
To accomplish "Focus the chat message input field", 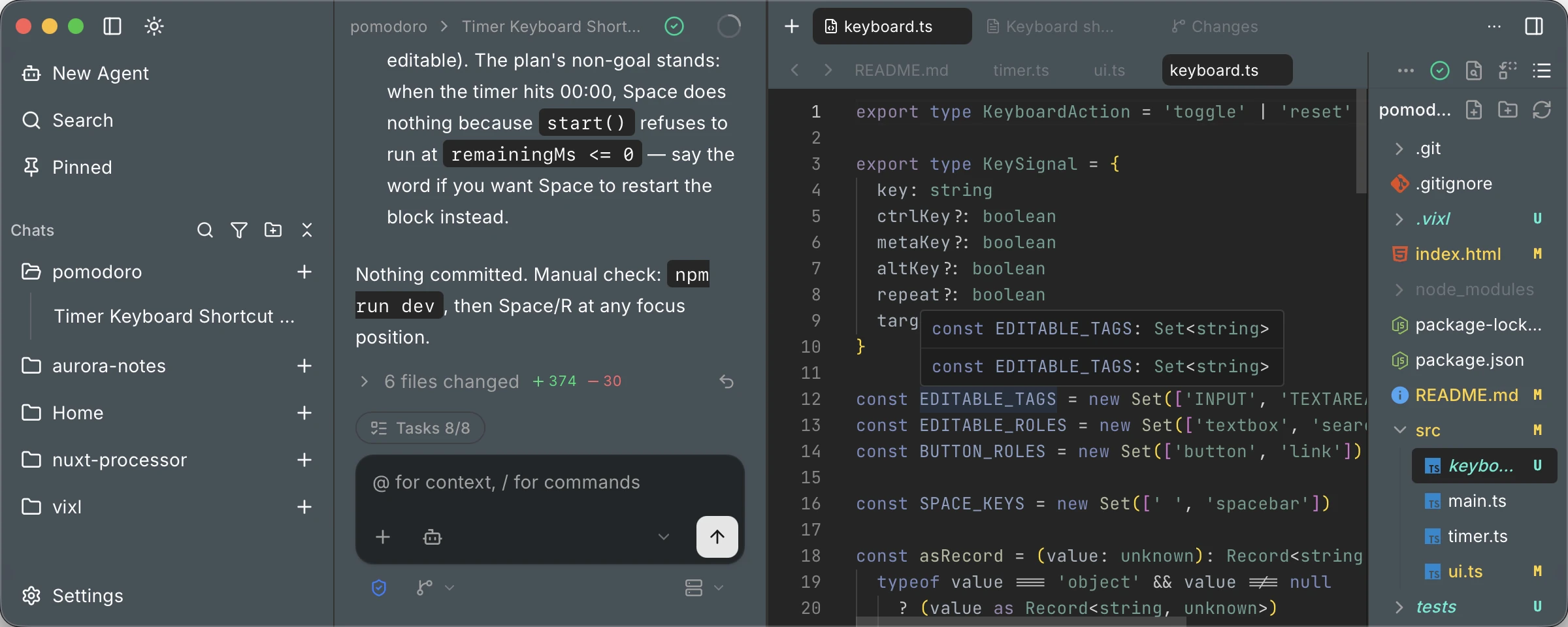I will pyautogui.click(x=550, y=483).
